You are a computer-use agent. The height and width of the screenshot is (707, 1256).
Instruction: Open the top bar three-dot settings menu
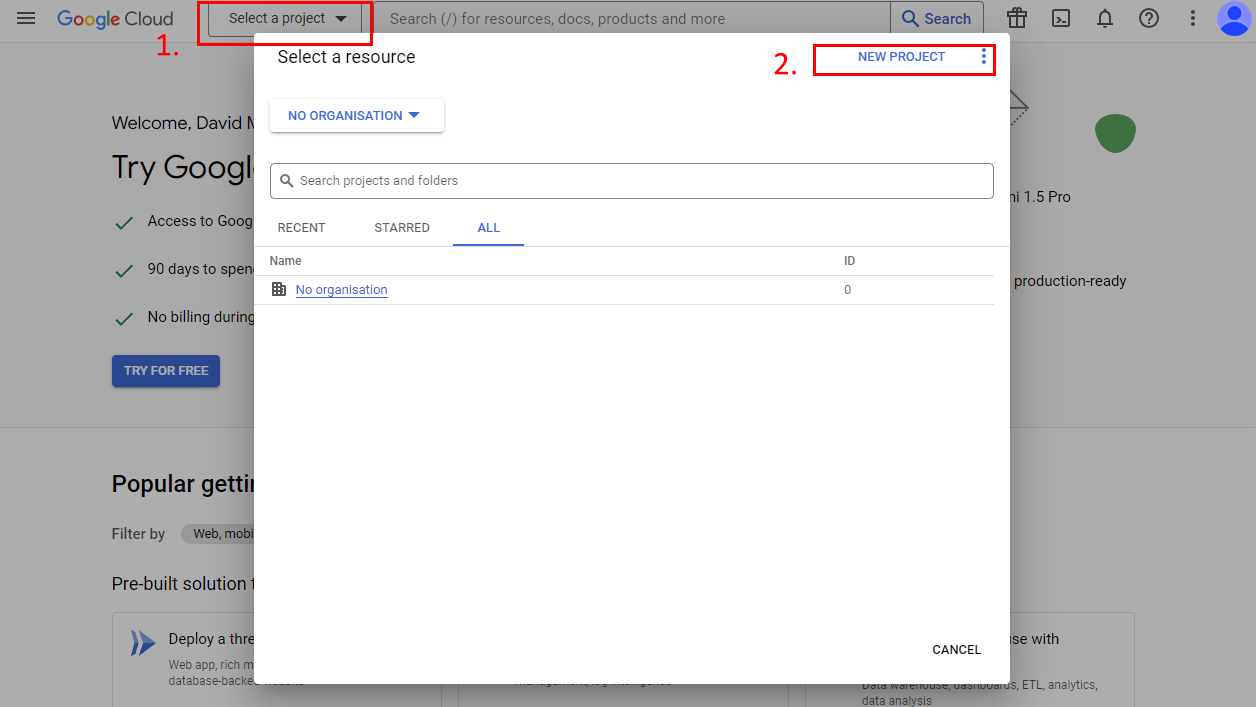(1192, 18)
